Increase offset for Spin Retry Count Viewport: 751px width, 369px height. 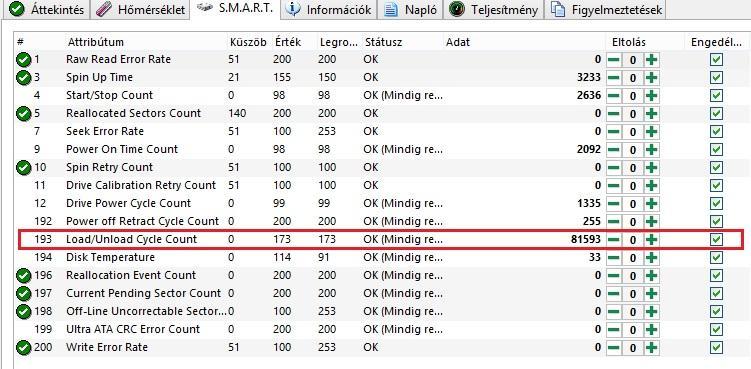tap(650, 168)
